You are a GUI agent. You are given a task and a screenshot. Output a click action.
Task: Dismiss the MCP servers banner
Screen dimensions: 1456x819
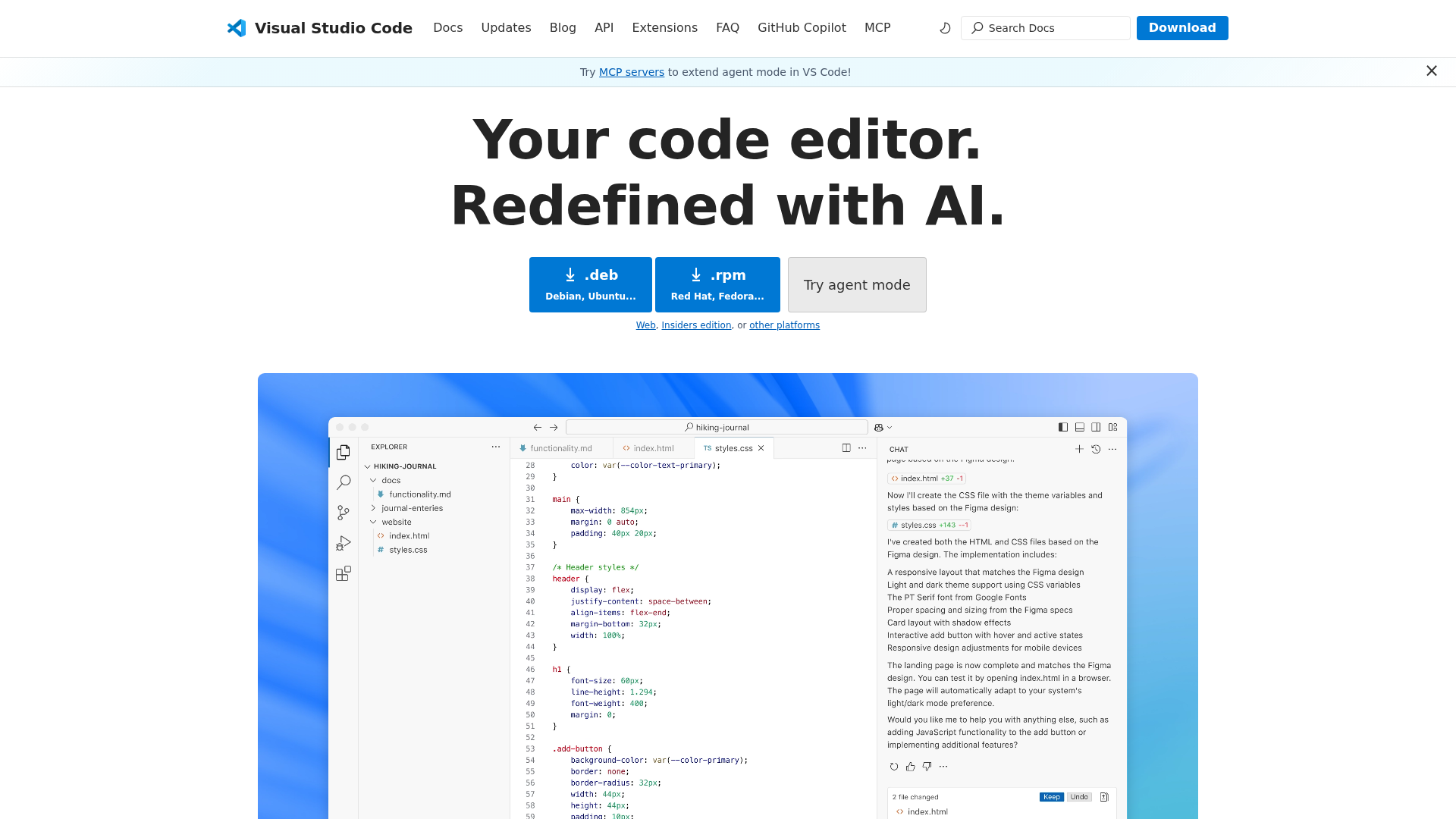[x=1432, y=71]
